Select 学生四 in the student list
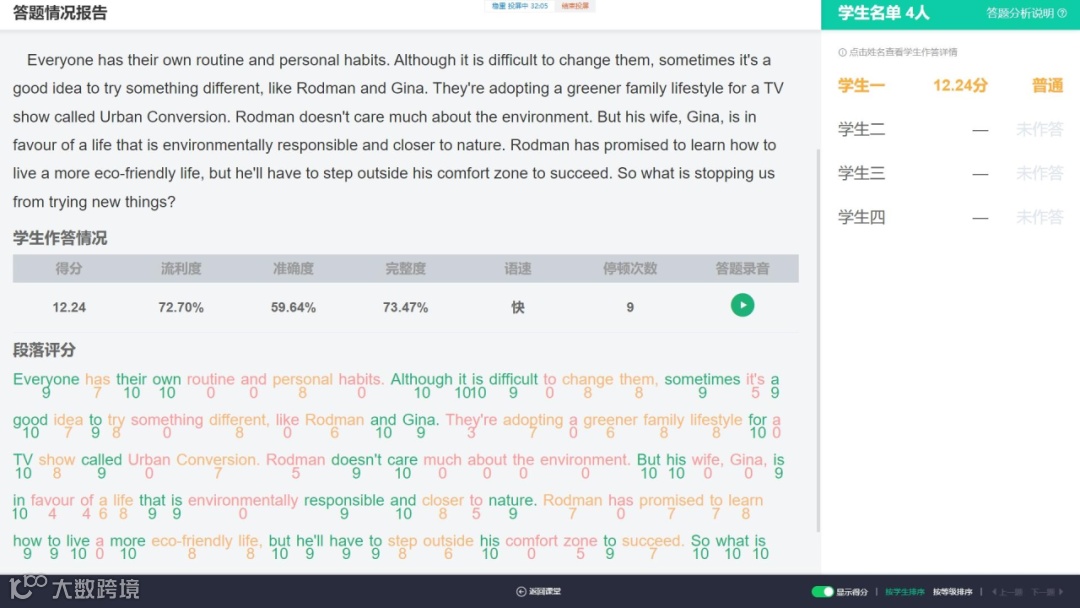This screenshot has width=1080, height=608. click(861, 217)
